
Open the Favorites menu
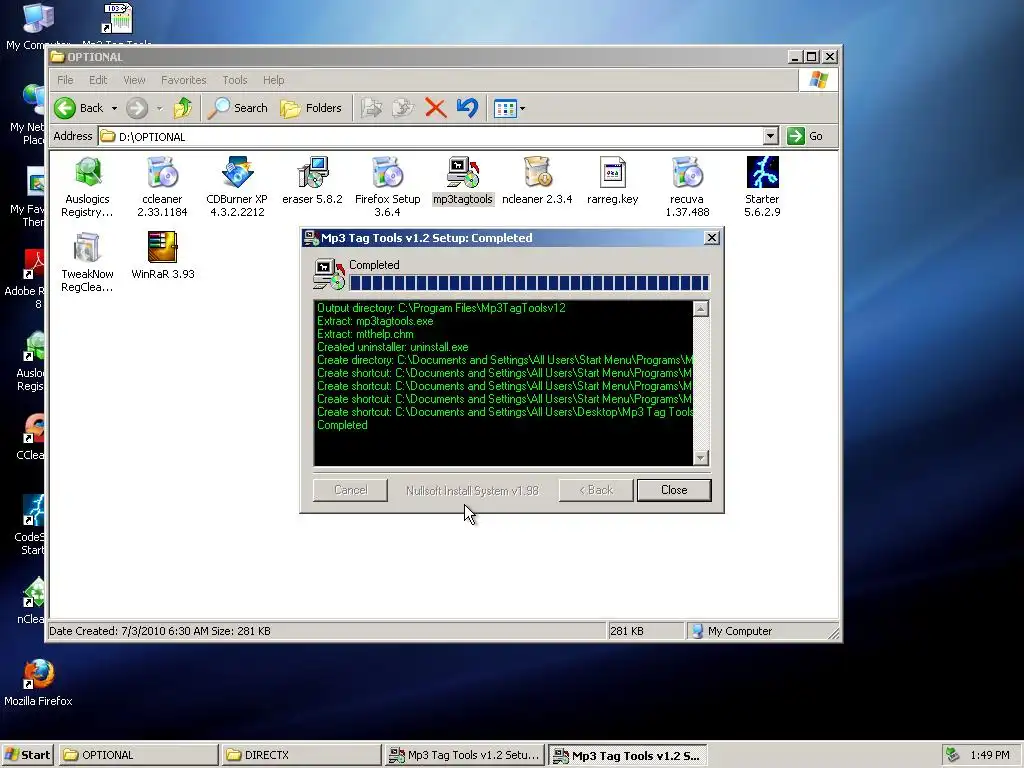[x=184, y=80]
